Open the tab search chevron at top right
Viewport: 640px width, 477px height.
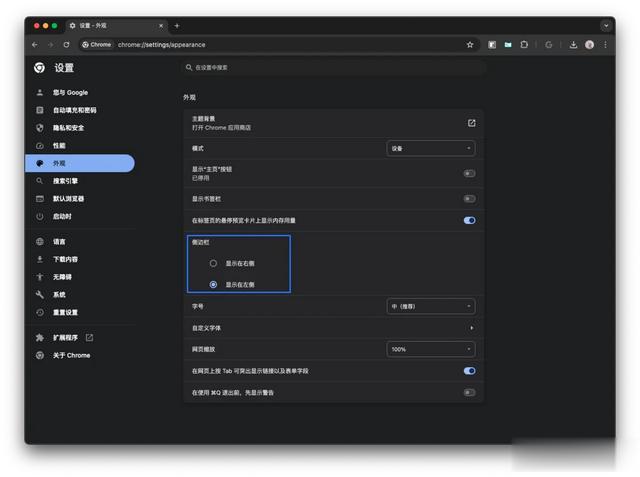click(606, 26)
